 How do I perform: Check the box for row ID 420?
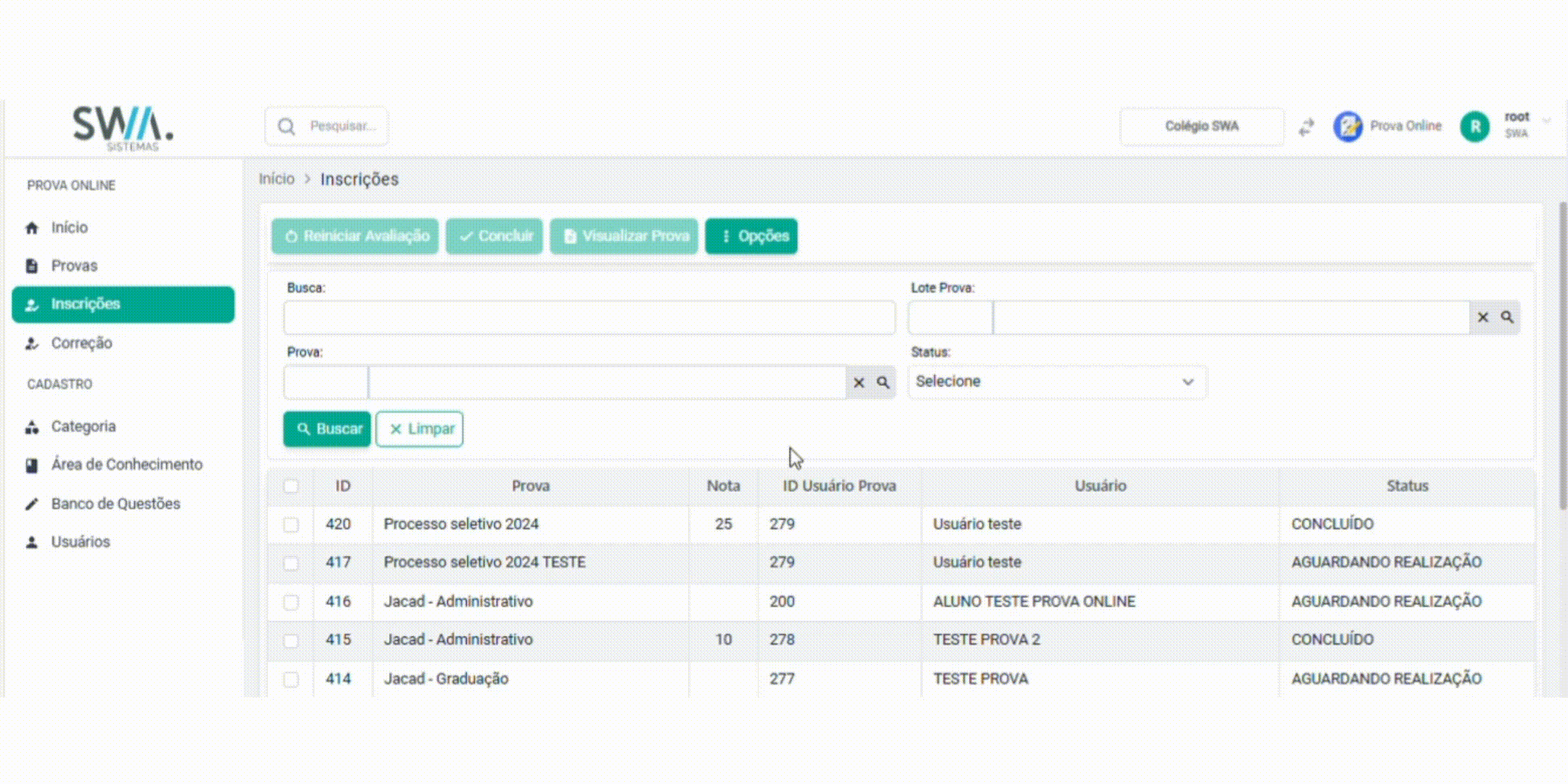[x=291, y=525]
